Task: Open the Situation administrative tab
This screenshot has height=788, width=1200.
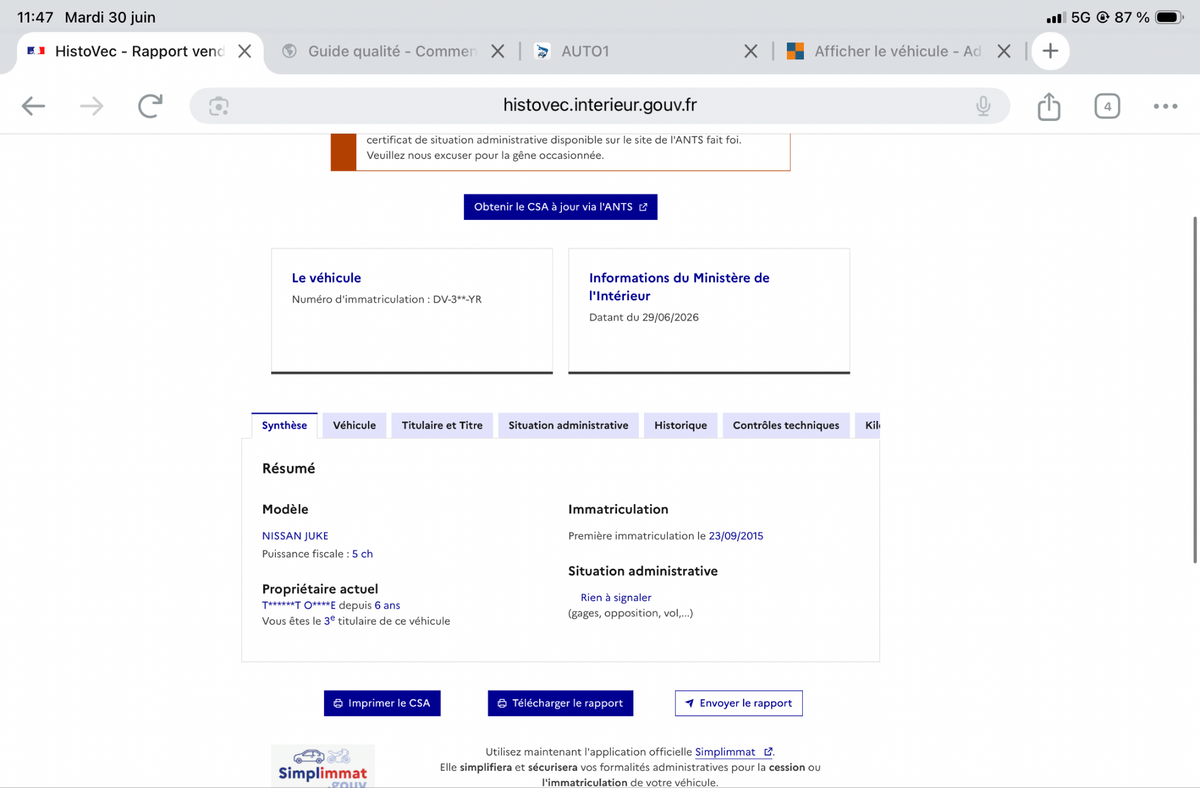Action: coord(568,425)
